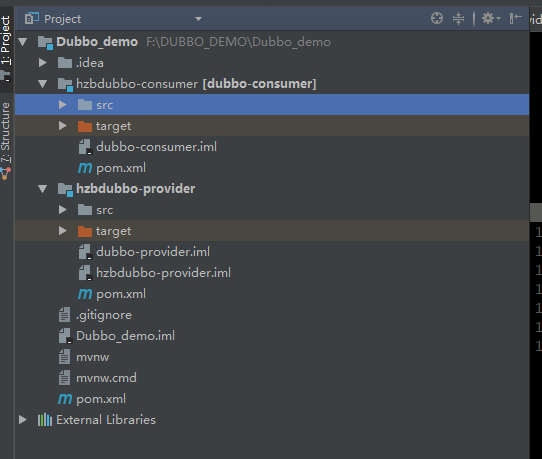
Task: Click the Maven icon of provider pom.xml
Action: 85,294
